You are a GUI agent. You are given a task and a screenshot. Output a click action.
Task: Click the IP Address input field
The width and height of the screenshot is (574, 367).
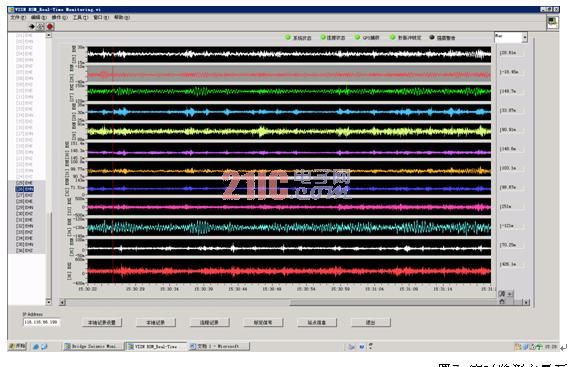(x=41, y=322)
